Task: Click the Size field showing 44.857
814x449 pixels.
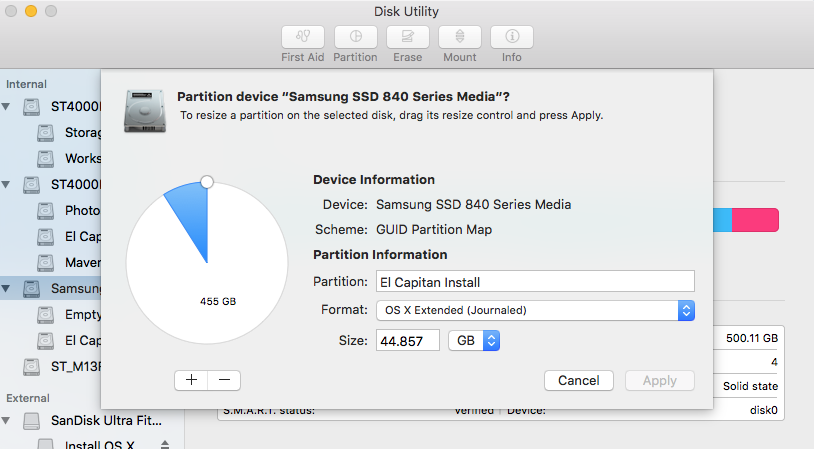Action: (x=408, y=341)
